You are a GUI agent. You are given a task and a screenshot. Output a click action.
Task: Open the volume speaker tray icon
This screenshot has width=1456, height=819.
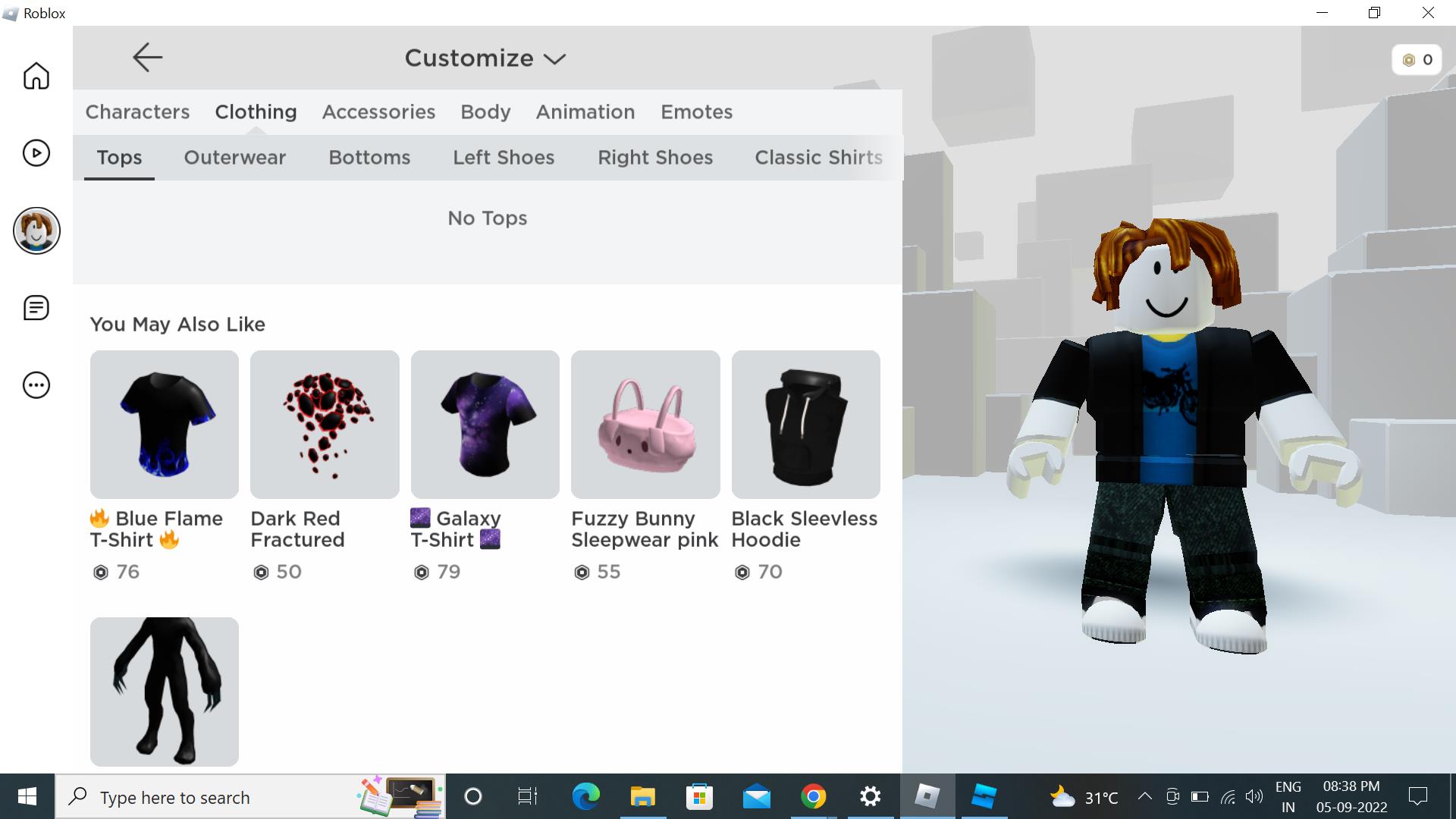pyautogui.click(x=1254, y=796)
